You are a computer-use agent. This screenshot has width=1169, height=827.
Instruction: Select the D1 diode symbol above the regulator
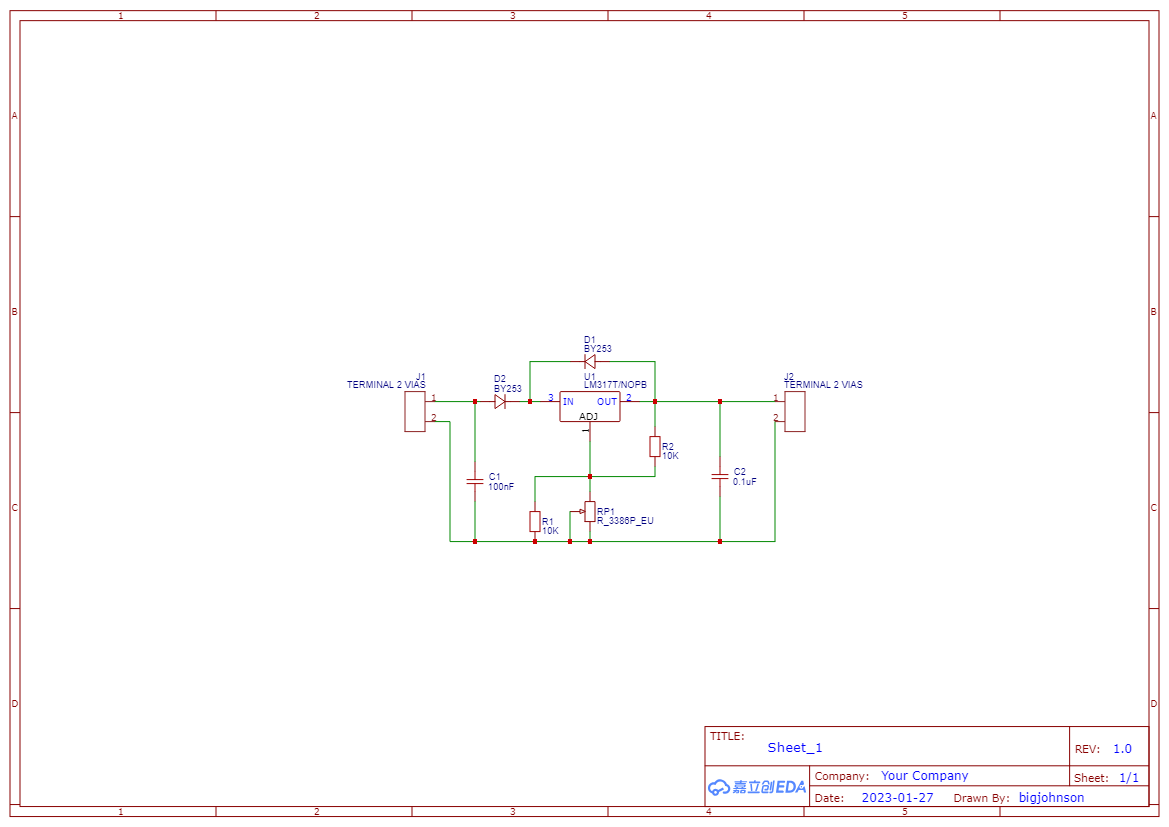point(590,362)
